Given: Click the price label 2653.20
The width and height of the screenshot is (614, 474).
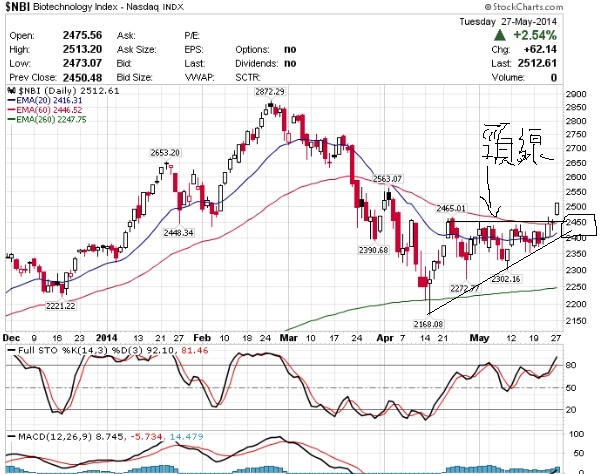Looking at the screenshot, I should point(165,152).
